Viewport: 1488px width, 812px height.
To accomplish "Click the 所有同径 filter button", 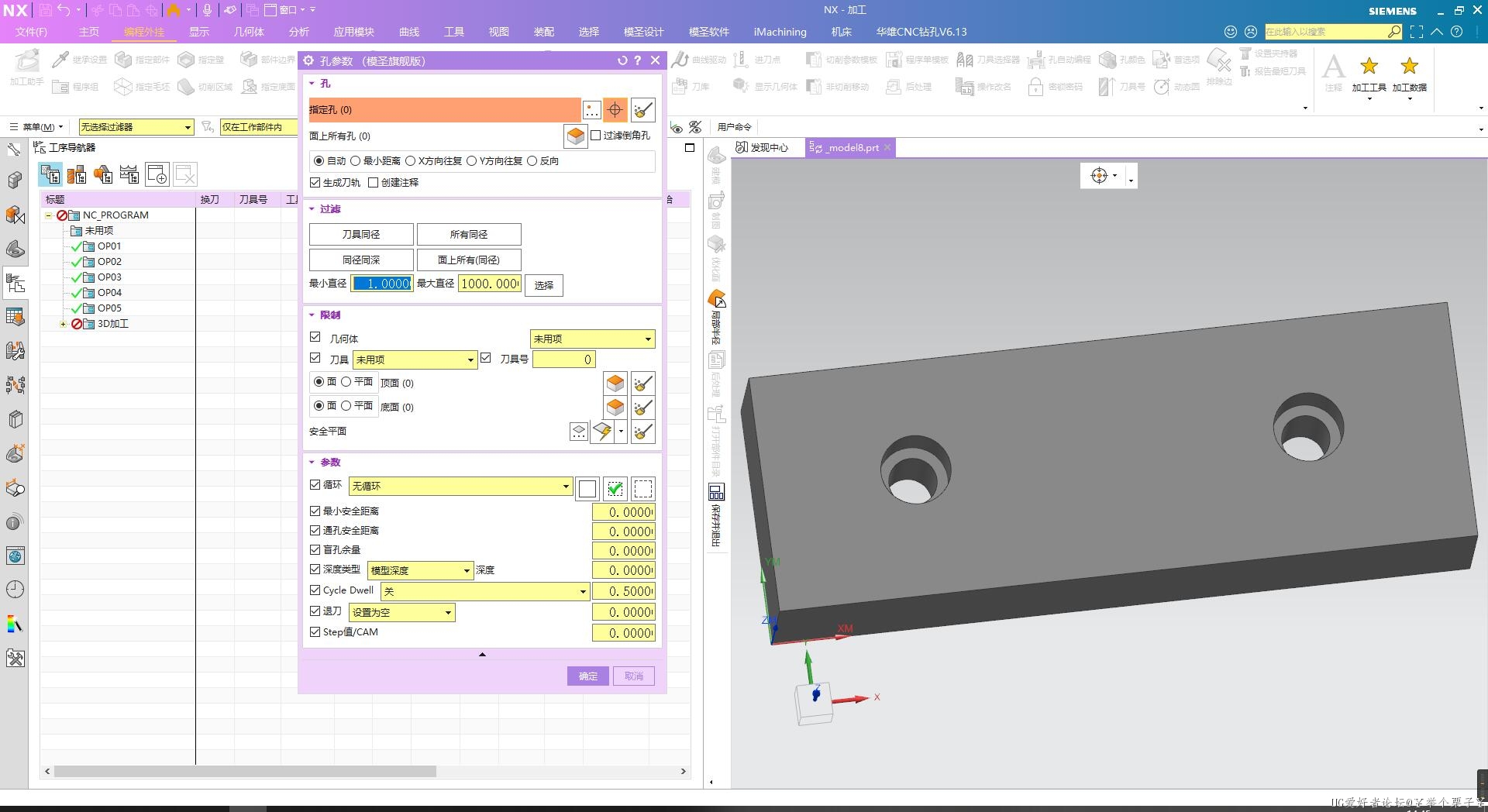I will click(x=469, y=235).
